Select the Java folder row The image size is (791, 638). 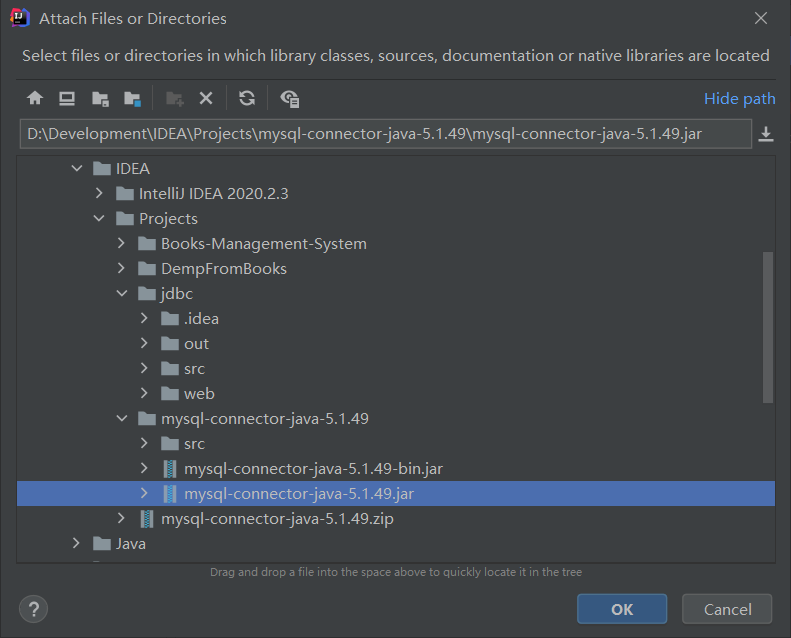(396, 544)
